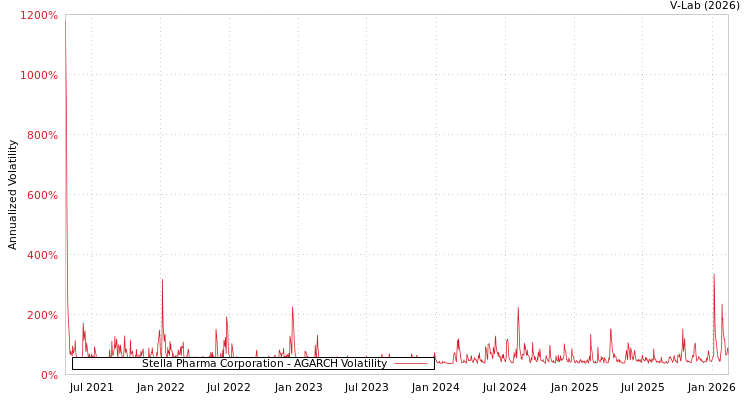This screenshot has width=750, height=400.
Task: Click the red line sample in the legend
Action: 411,364
